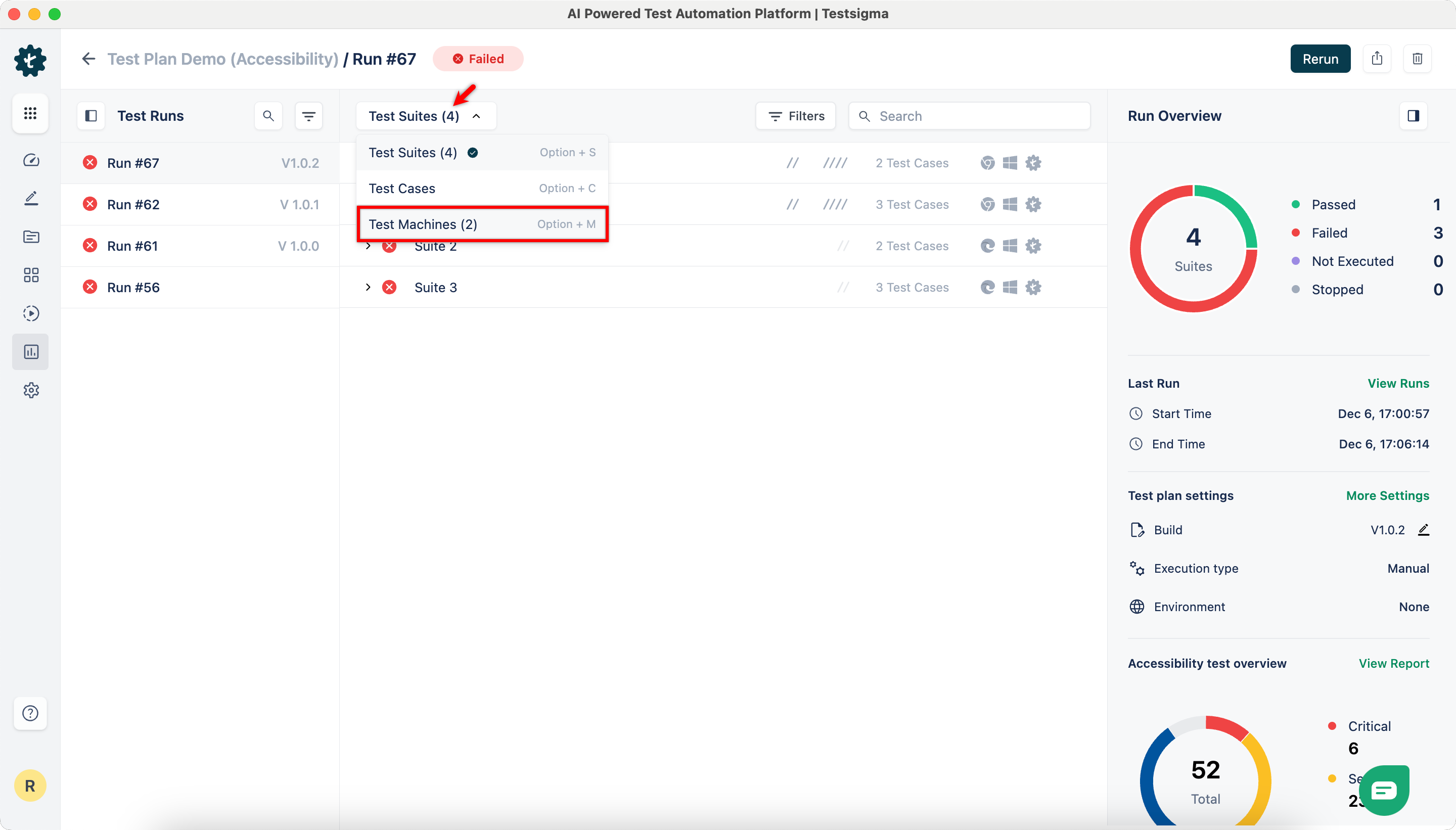Image resolution: width=1456 pixels, height=830 pixels.
Task: Open the help question mark icon
Action: [x=30, y=713]
